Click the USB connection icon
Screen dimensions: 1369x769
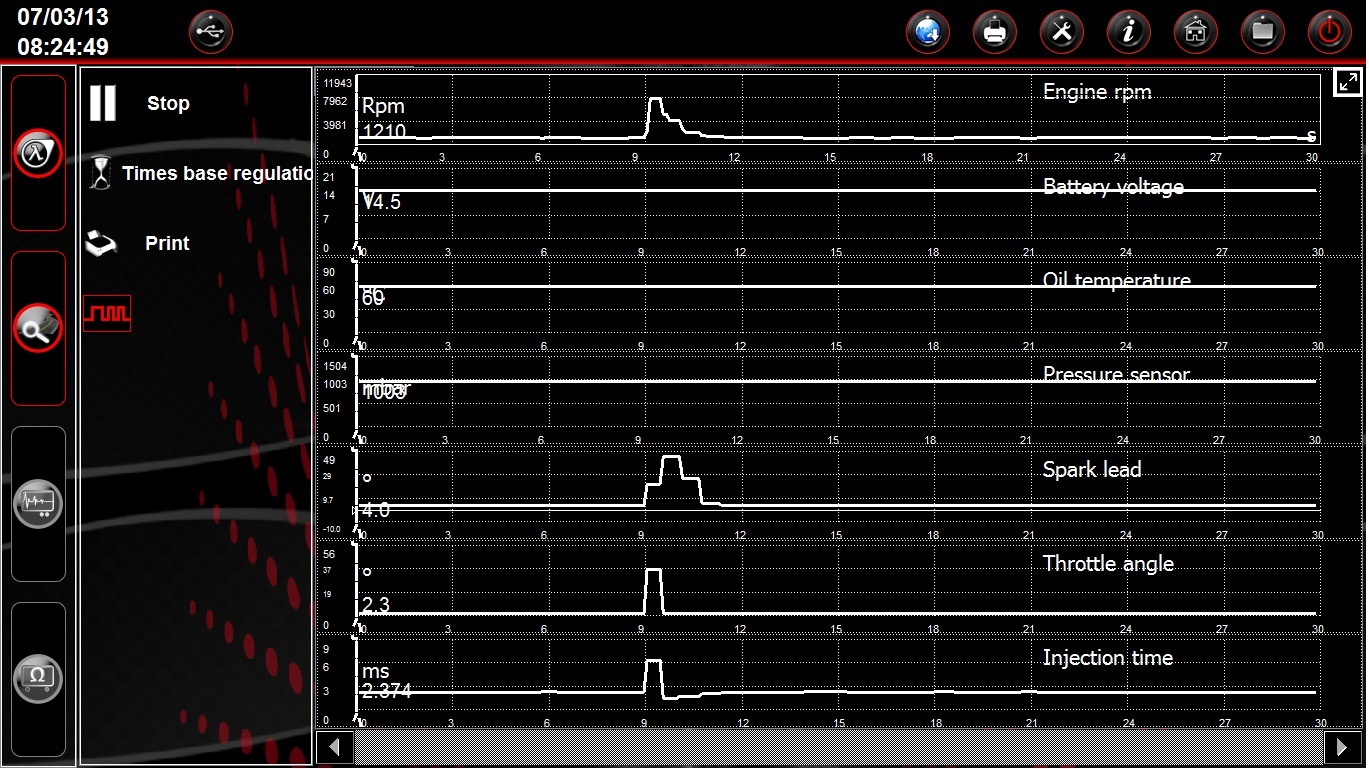pyautogui.click(x=210, y=33)
